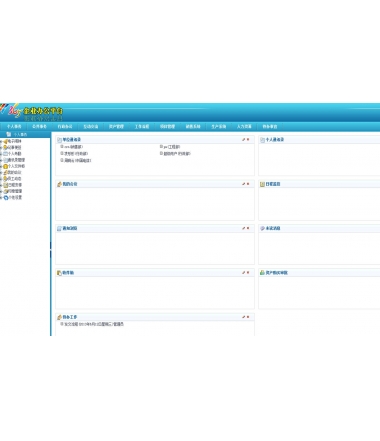380x441 pixels.
Task: Open 我的会议 in the sidebar tree
Action: click(x=15, y=172)
